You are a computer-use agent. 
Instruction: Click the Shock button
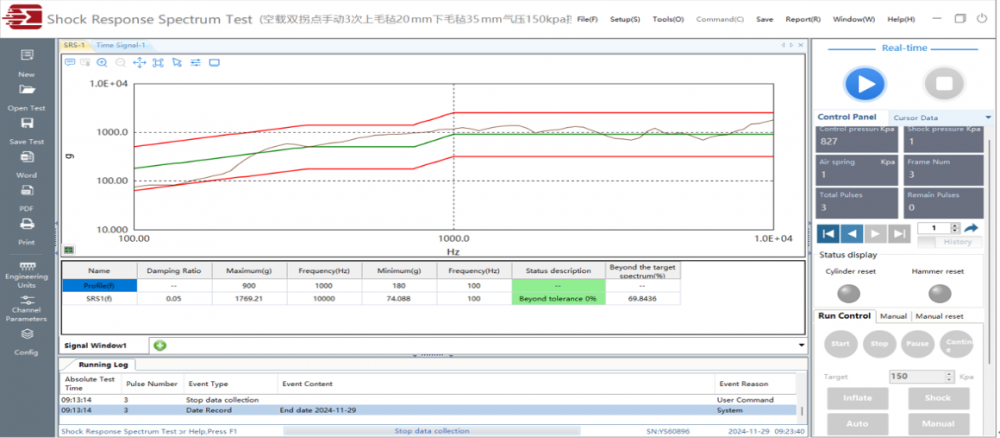(937, 397)
